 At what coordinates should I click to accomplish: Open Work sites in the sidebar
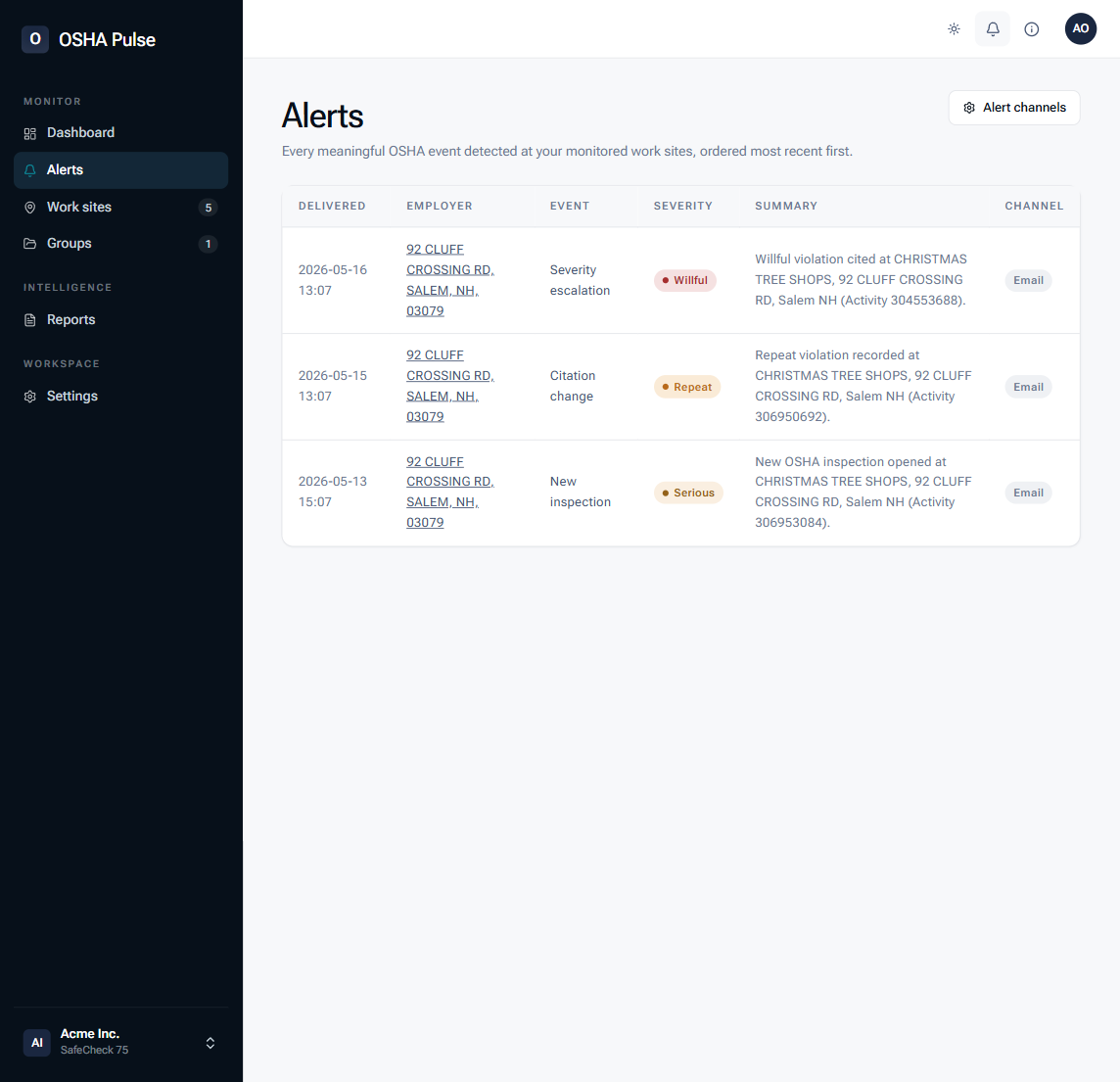click(x=120, y=208)
